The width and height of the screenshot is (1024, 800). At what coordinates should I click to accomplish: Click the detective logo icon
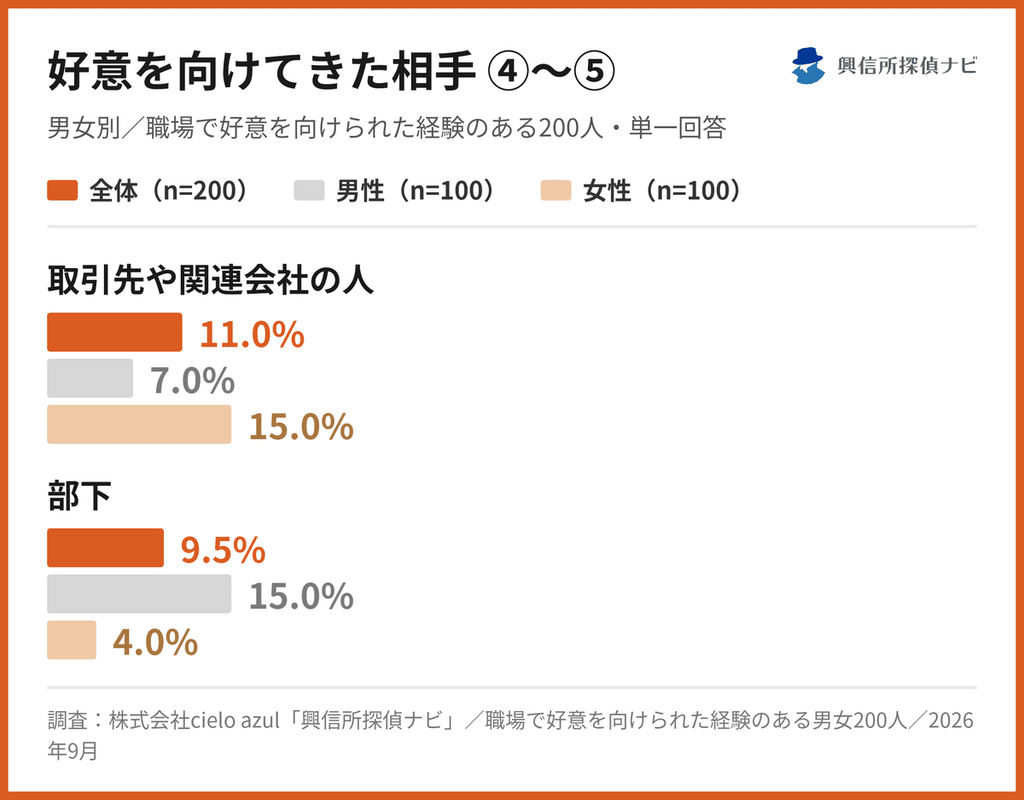(x=808, y=65)
